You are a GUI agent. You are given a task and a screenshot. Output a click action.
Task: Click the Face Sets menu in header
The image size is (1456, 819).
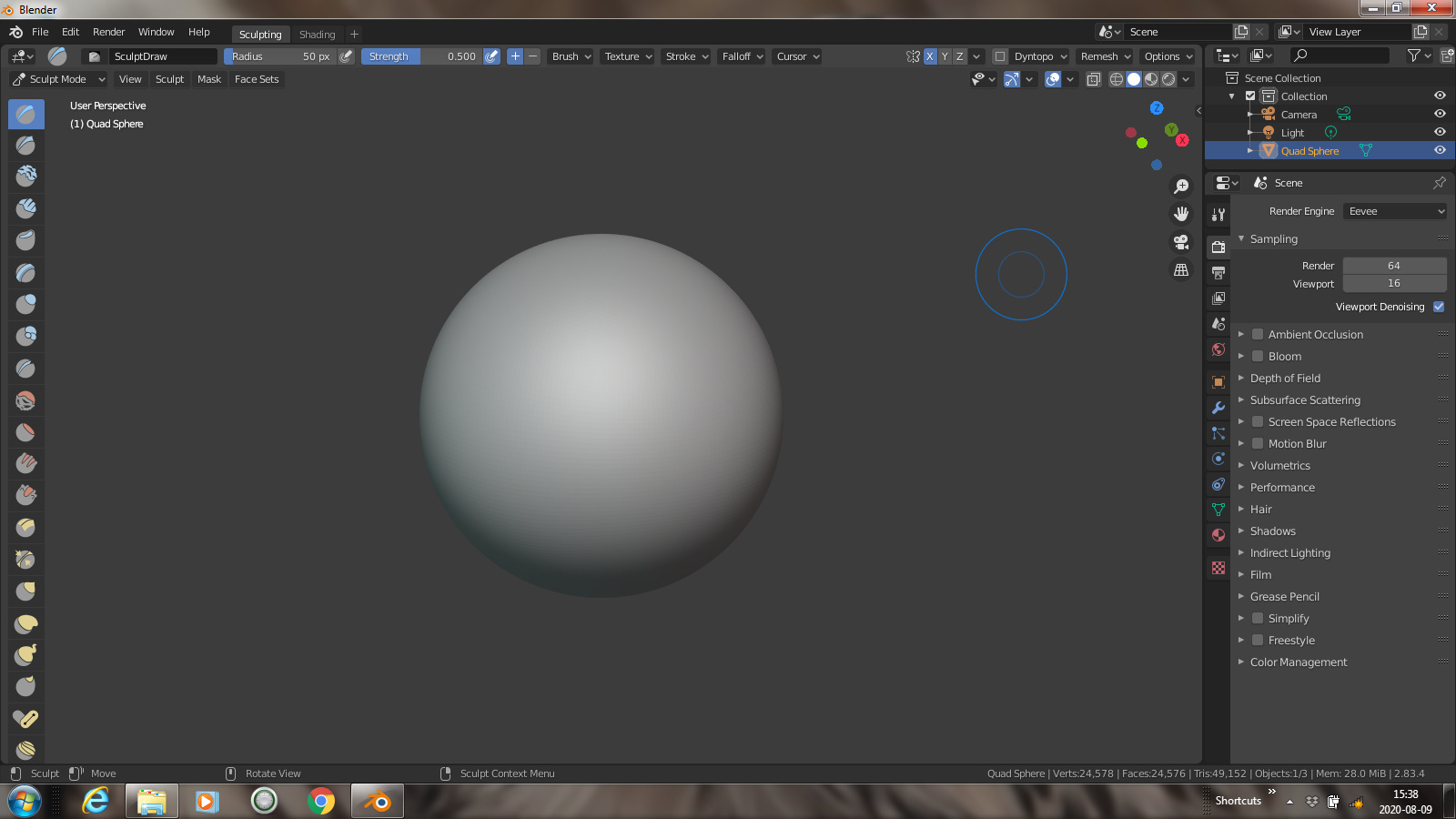[x=256, y=79]
